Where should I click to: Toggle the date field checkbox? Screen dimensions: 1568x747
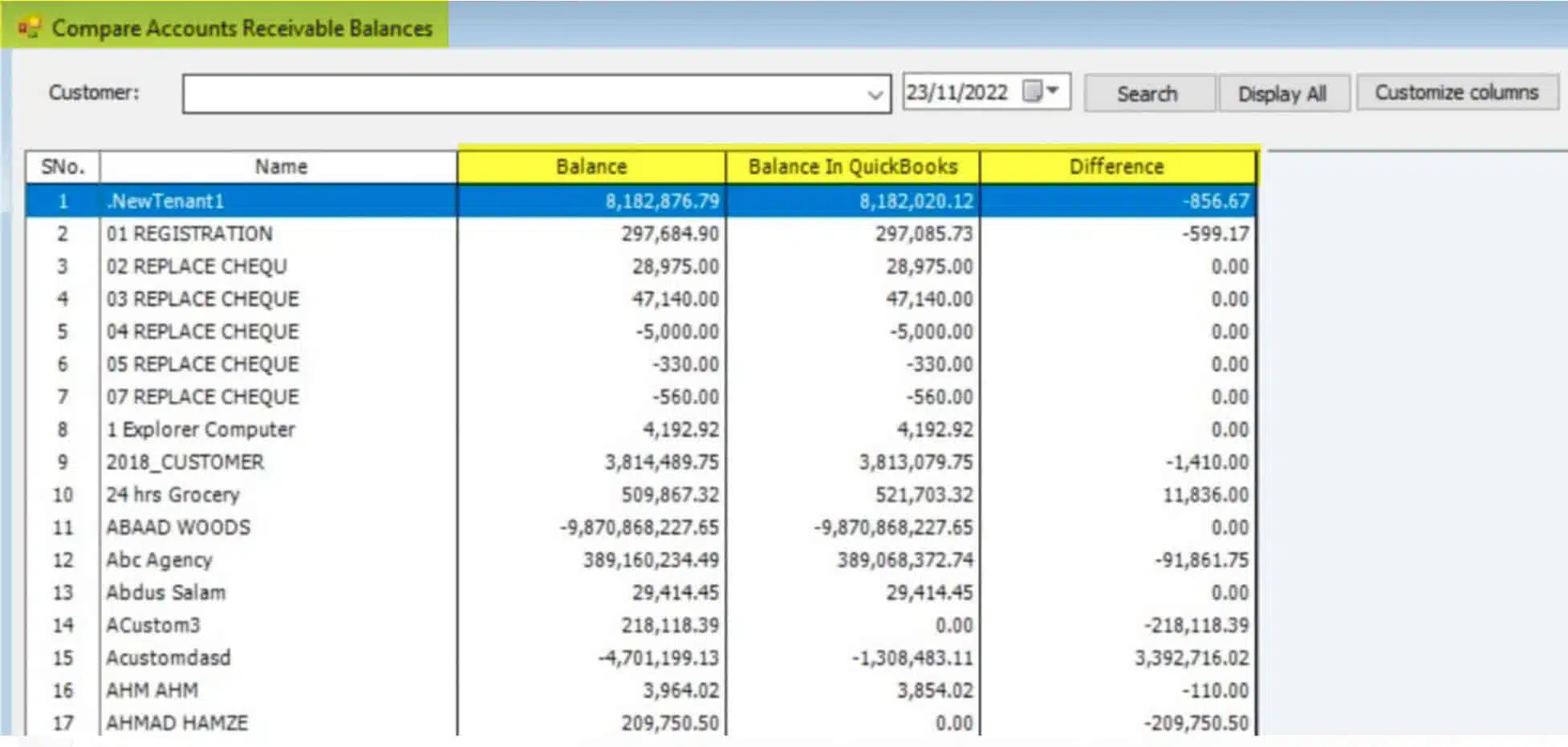coord(1032,91)
